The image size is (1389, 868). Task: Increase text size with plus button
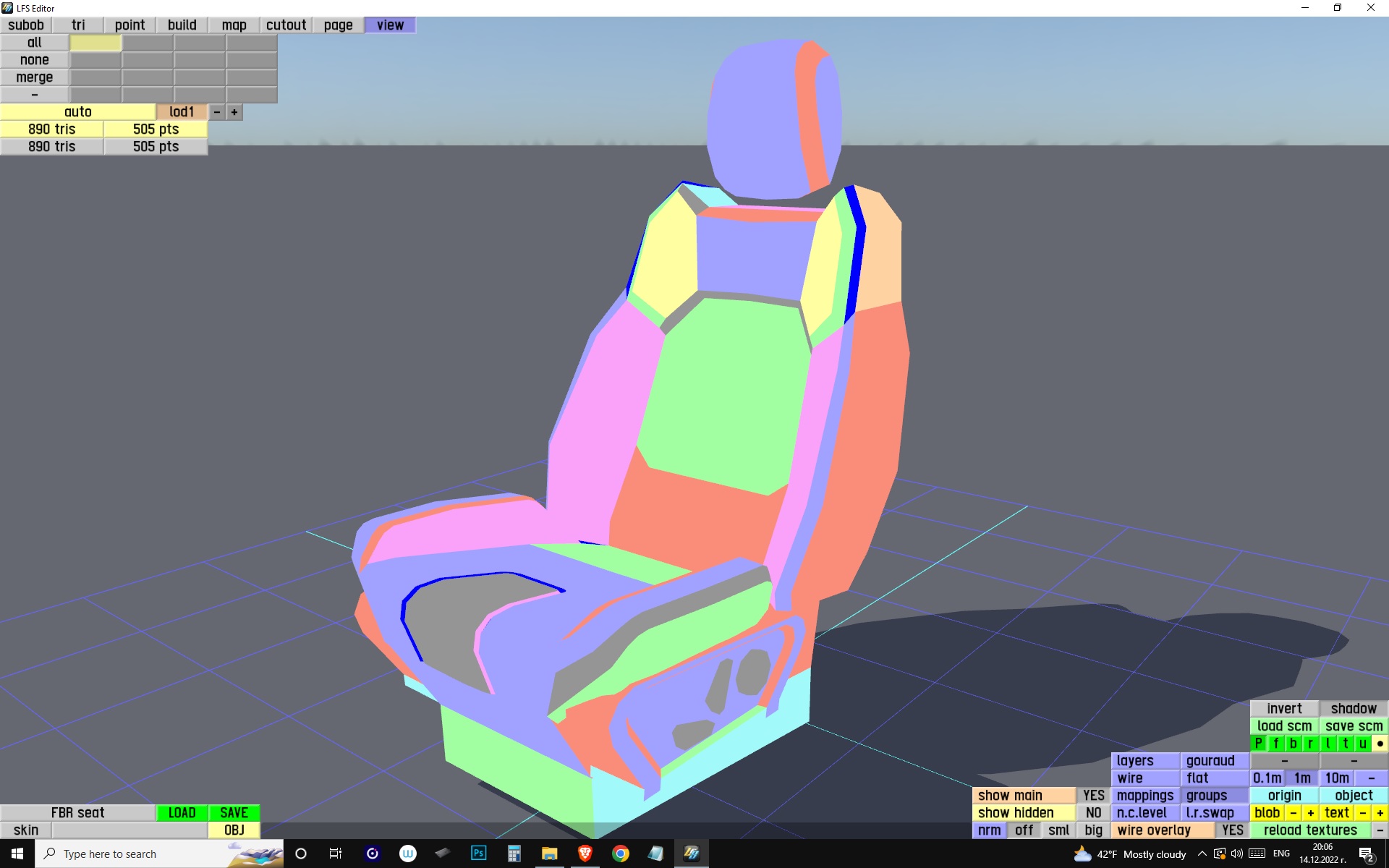pyautogui.click(x=1380, y=813)
